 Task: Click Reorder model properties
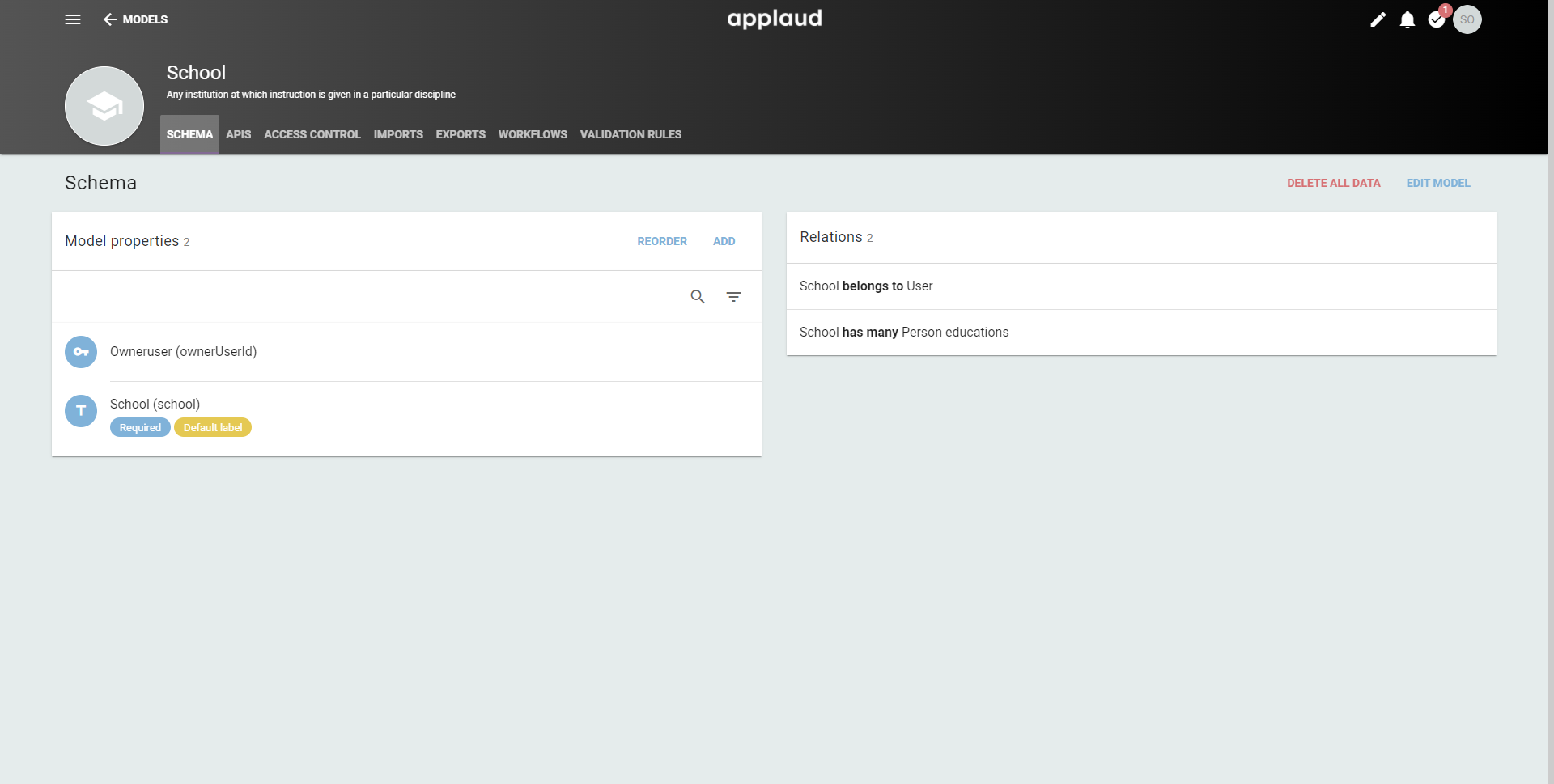tap(662, 241)
